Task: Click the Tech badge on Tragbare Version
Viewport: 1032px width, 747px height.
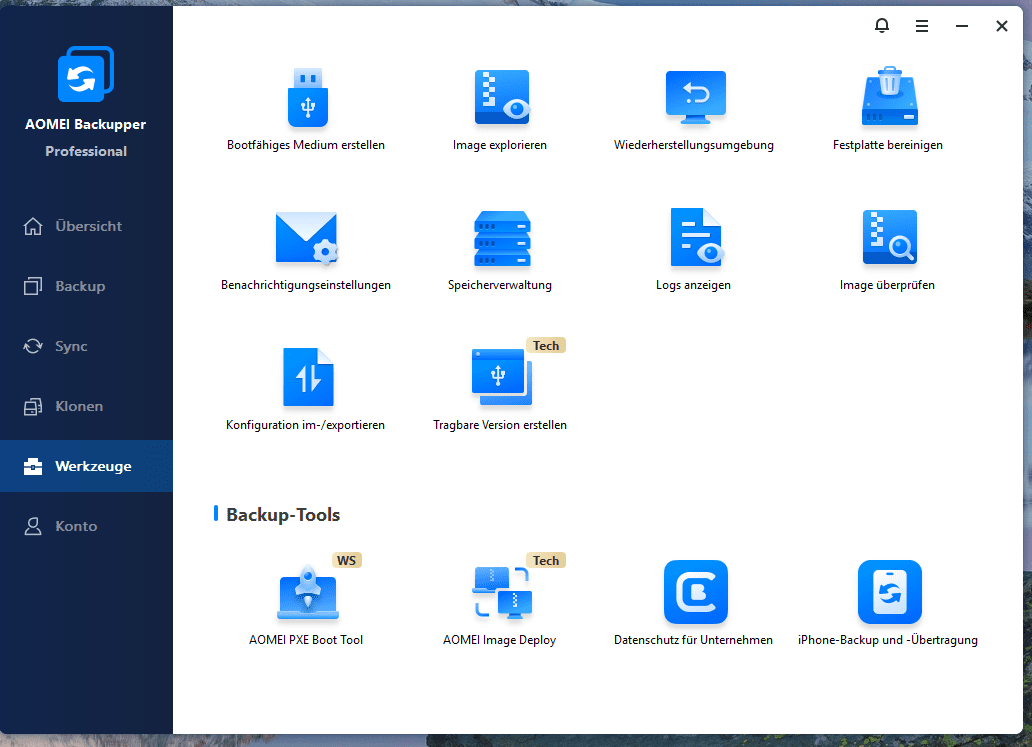Action: [546, 346]
